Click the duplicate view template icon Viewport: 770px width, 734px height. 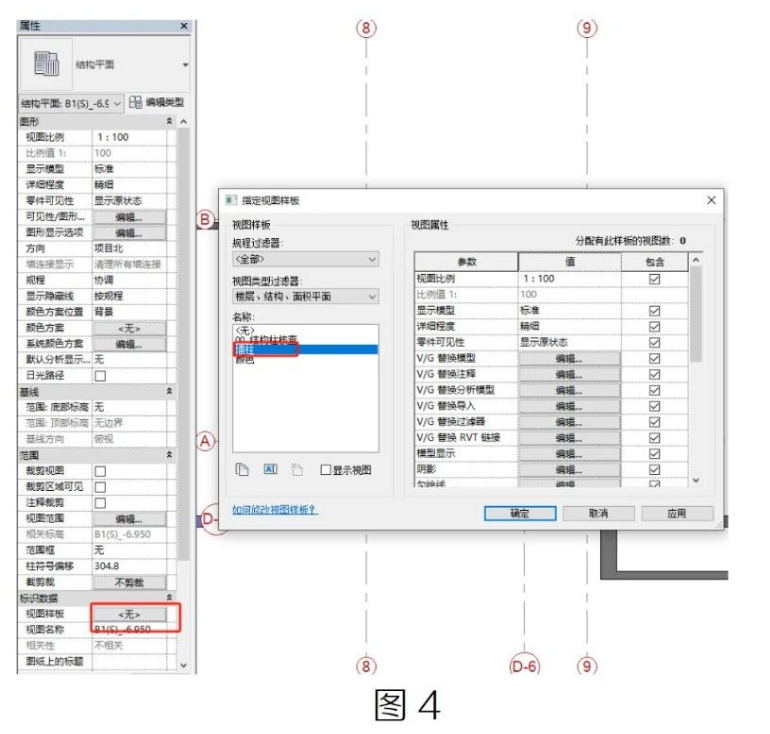click(x=242, y=470)
